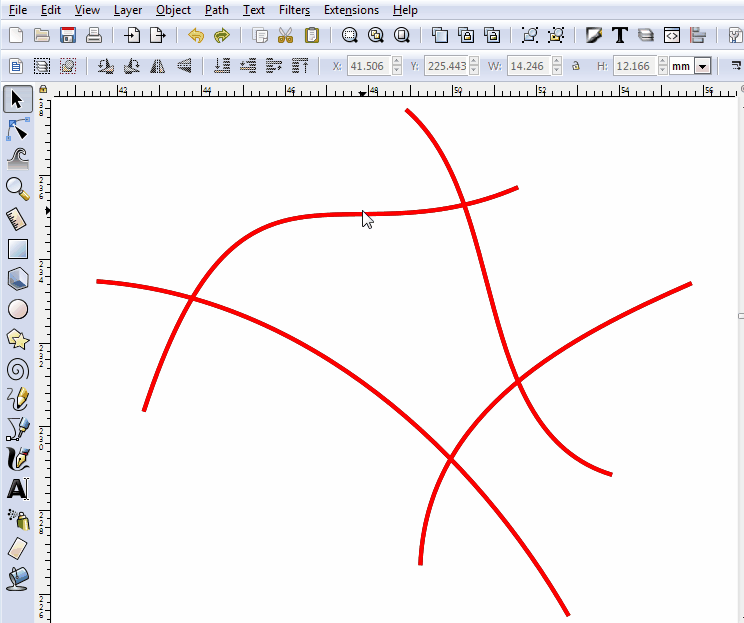Group the selected objects
744x623 pixels.
click(530, 36)
